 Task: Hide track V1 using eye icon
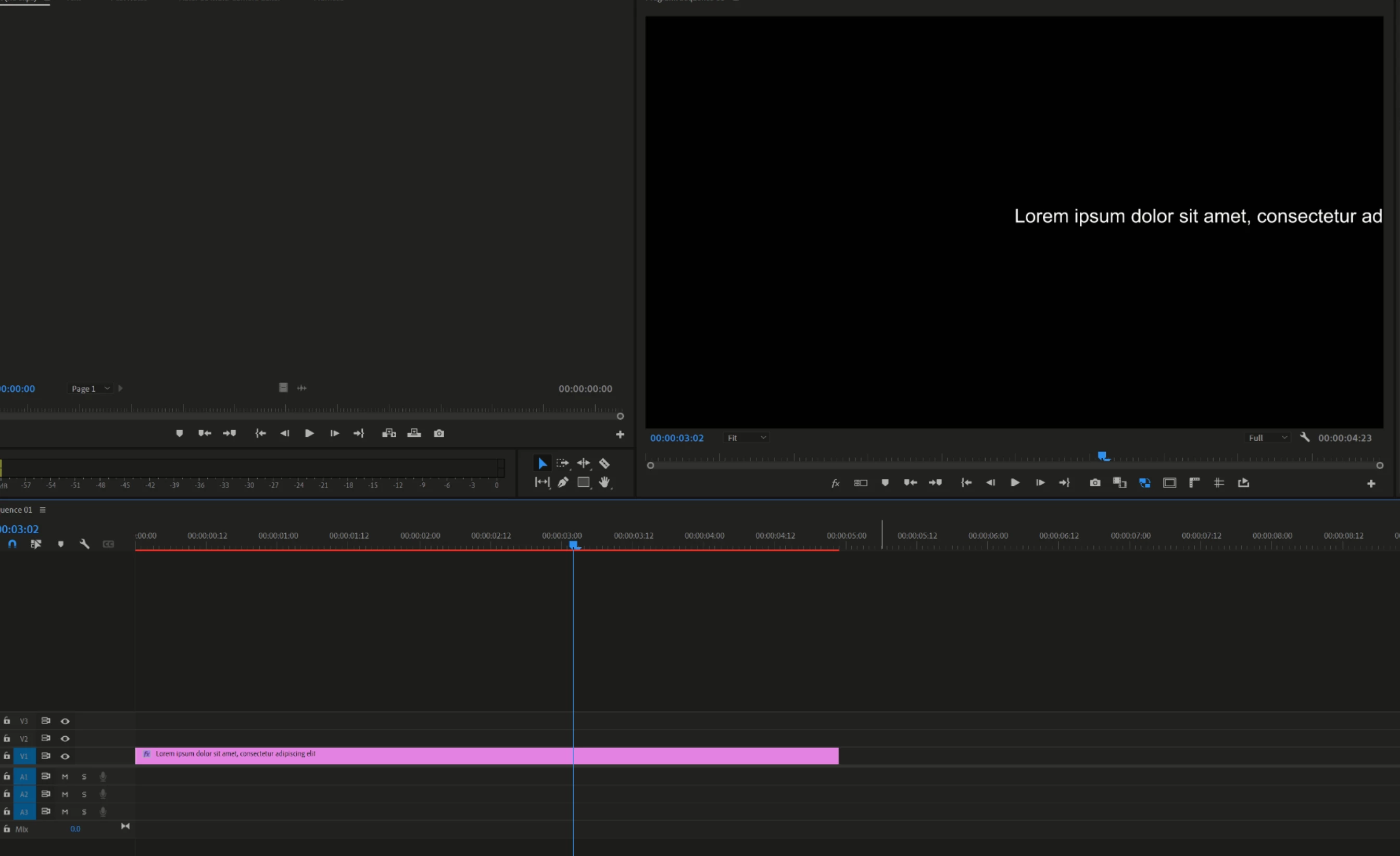tap(66, 756)
